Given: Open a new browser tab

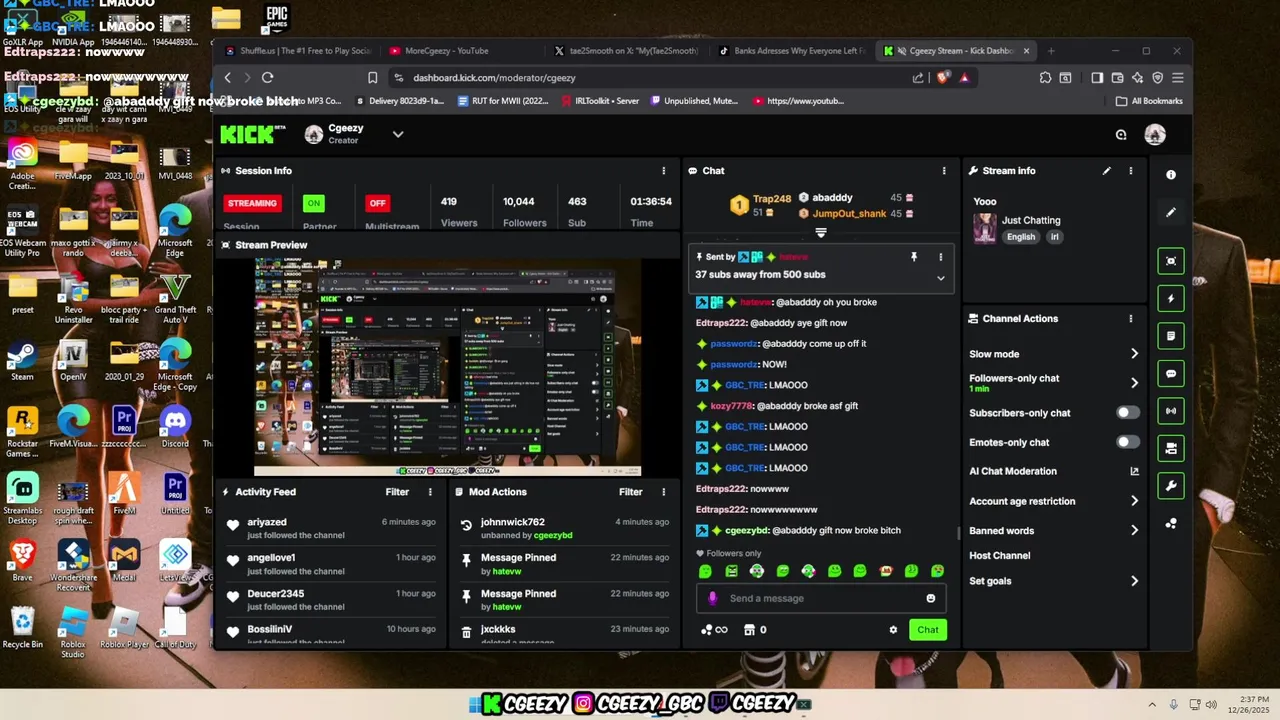Looking at the screenshot, I should (1050, 51).
